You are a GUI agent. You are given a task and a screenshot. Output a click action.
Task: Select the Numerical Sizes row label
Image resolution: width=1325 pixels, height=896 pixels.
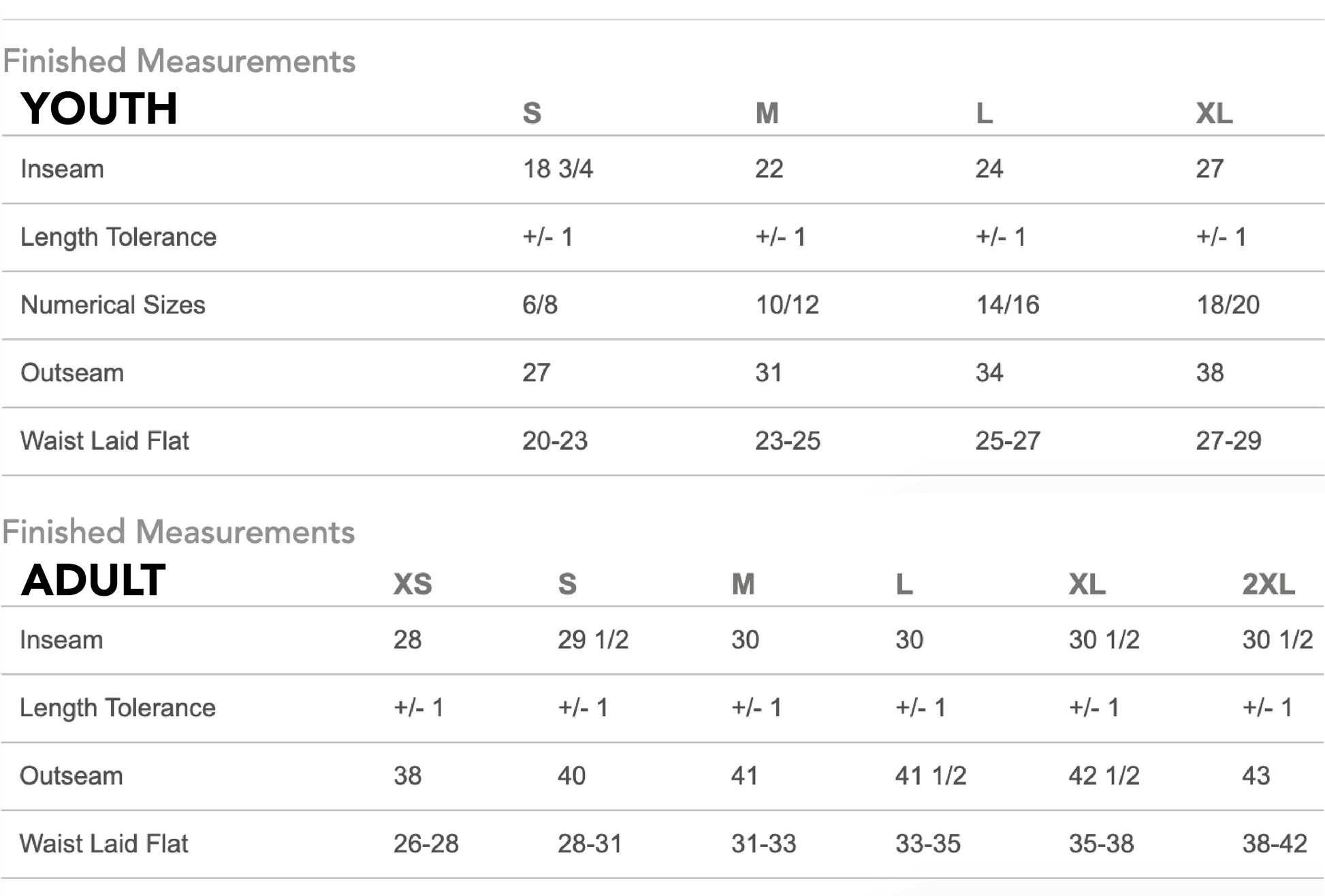113,305
